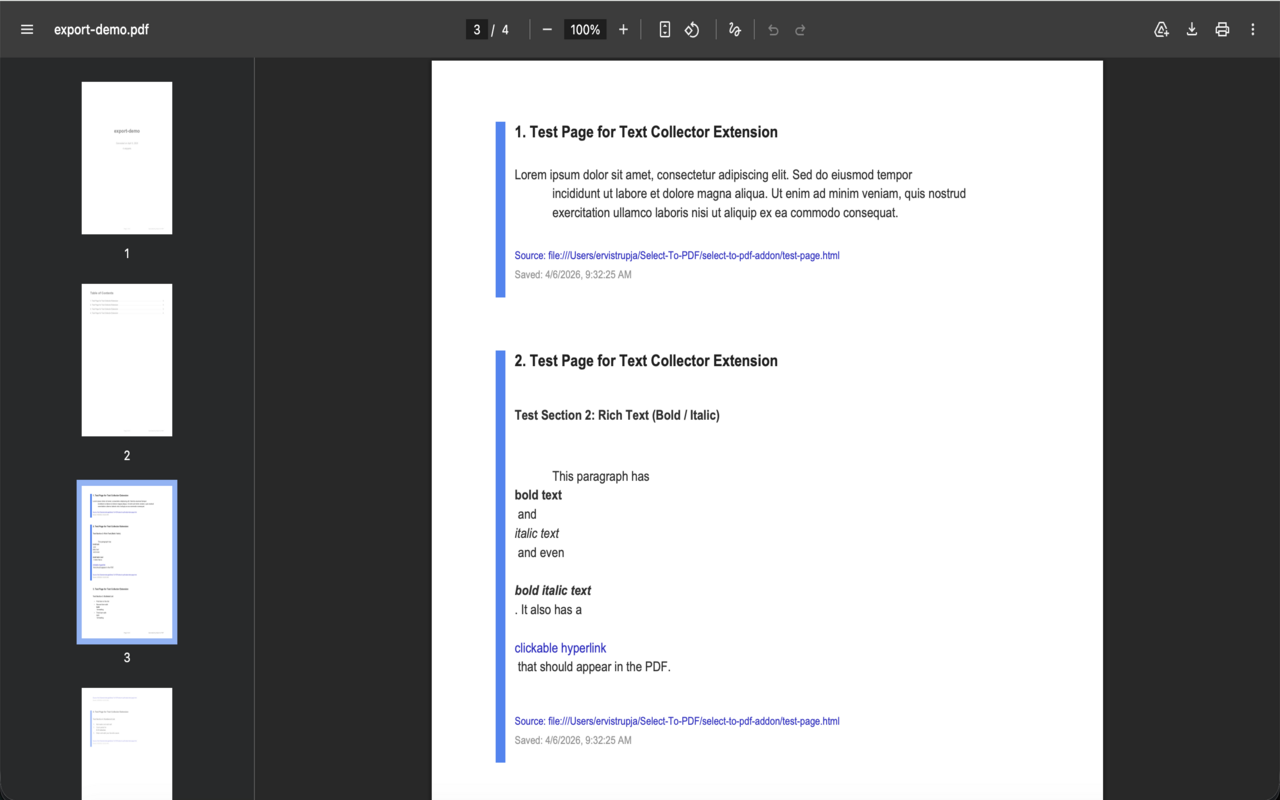Enable the annotation drawing mode
Screen dimensions: 1280x800
pos(734,29)
